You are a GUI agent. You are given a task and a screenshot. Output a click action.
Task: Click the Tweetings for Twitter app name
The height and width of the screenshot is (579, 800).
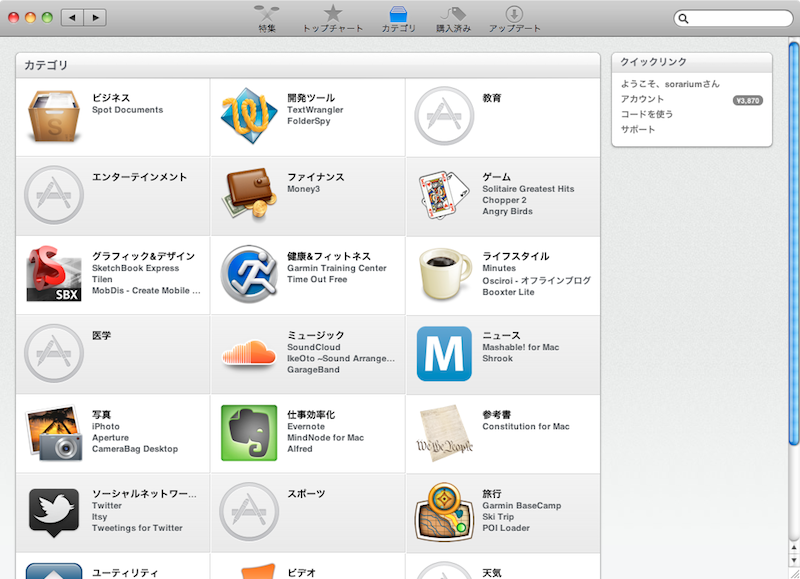coord(137,528)
